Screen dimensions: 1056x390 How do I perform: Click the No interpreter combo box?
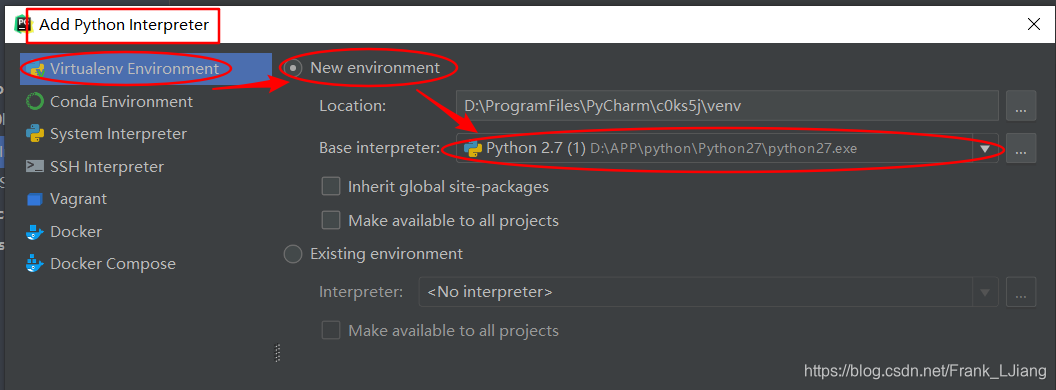pos(708,292)
